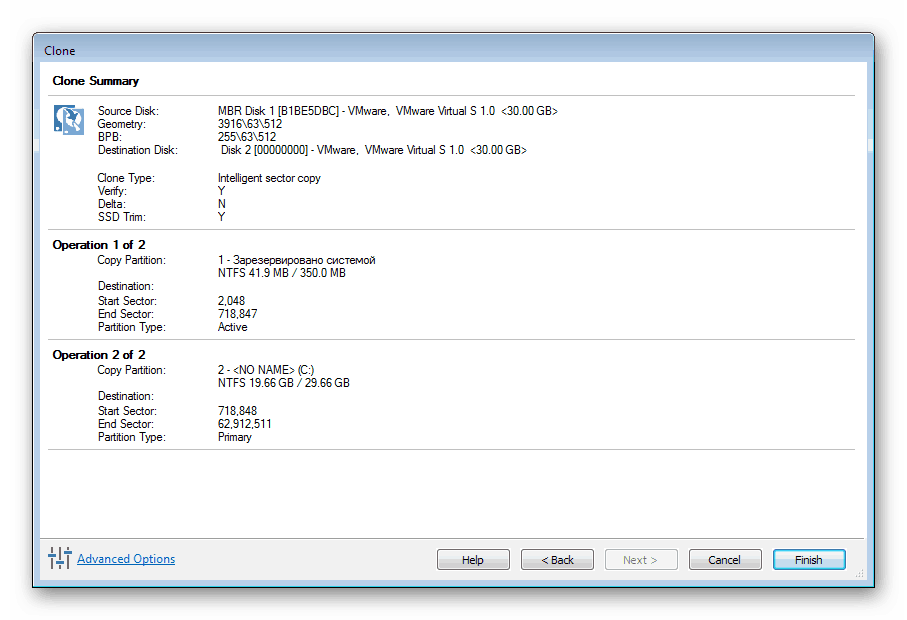Click the Operation 2 of 2 heading
The height and width of the screenshot is (620, 907).
pyautogui.click(x=99, y=355)
